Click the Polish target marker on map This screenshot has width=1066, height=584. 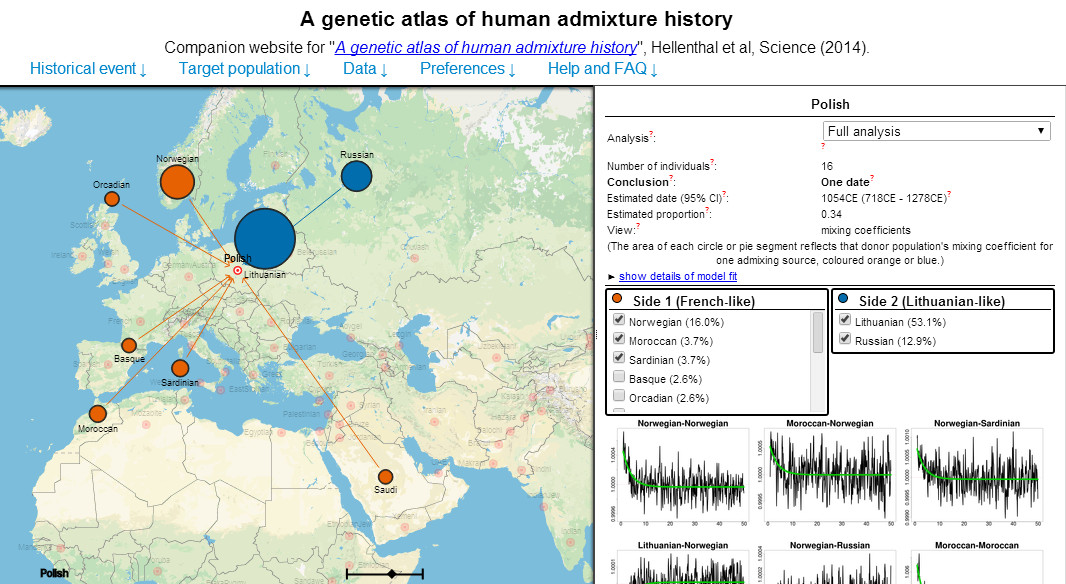click(237, 271)
